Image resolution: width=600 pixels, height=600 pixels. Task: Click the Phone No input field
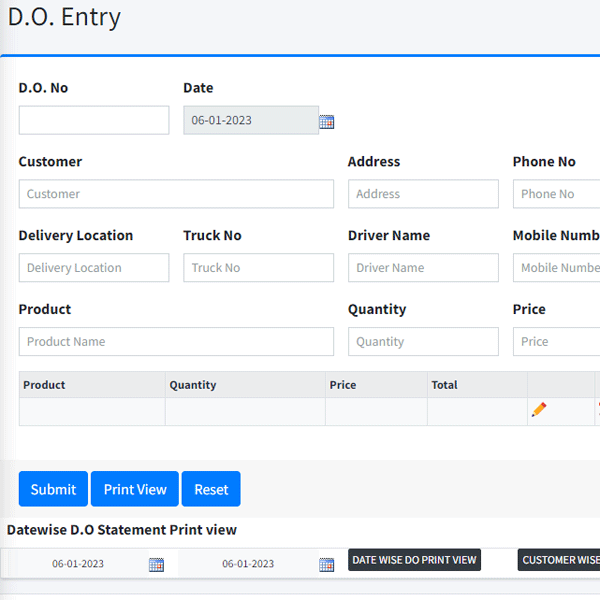coord(557,194)
